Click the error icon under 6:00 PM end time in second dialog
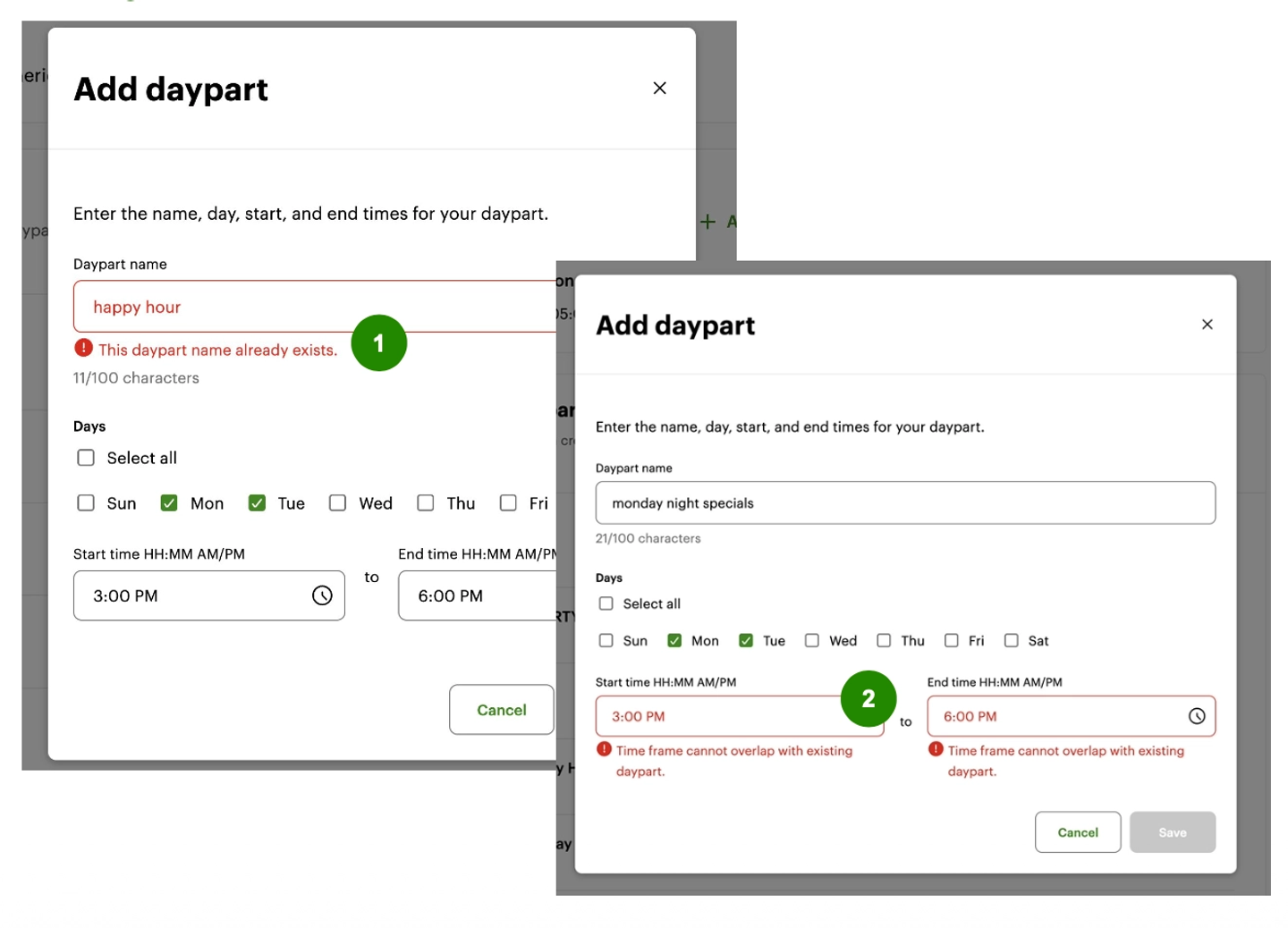 pyautogui.click(x=936, y=750)
